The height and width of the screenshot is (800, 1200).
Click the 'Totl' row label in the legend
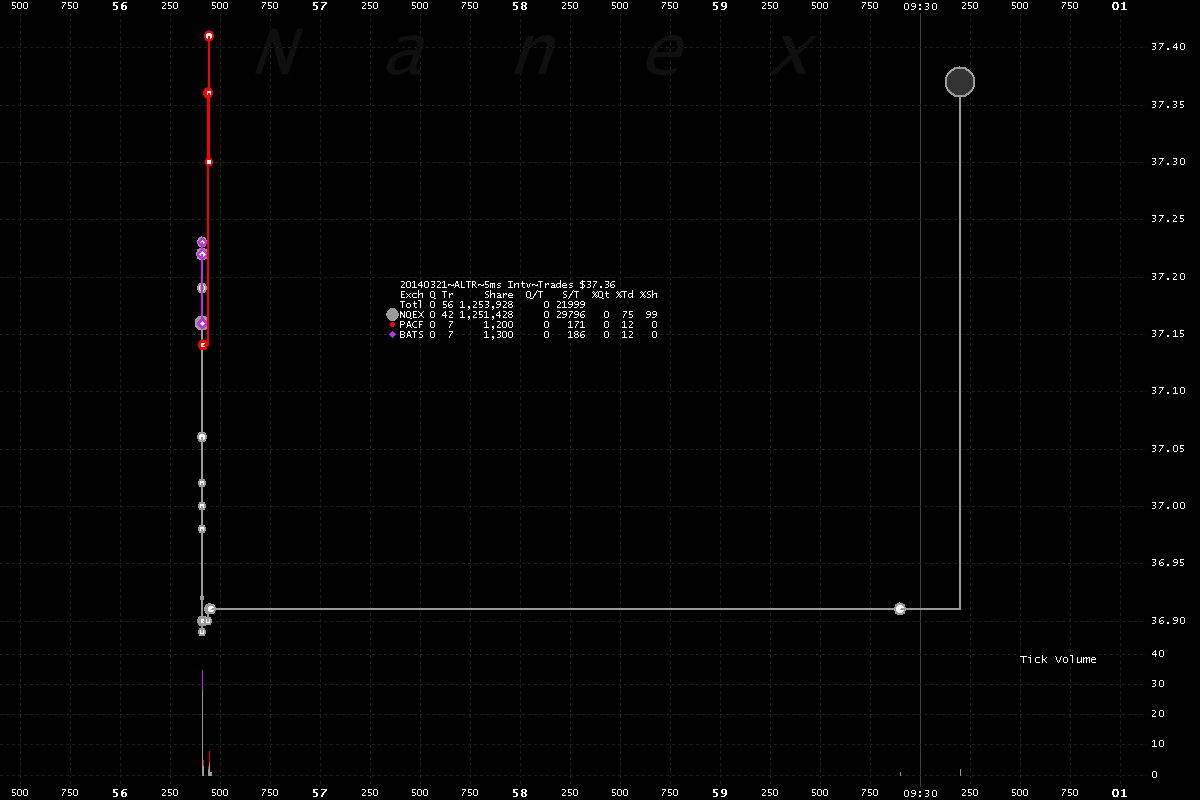[411, 305]
